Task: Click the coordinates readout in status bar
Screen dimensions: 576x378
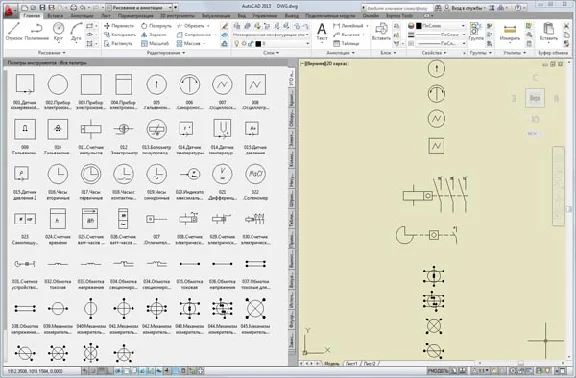Action: tap(36, 371)
